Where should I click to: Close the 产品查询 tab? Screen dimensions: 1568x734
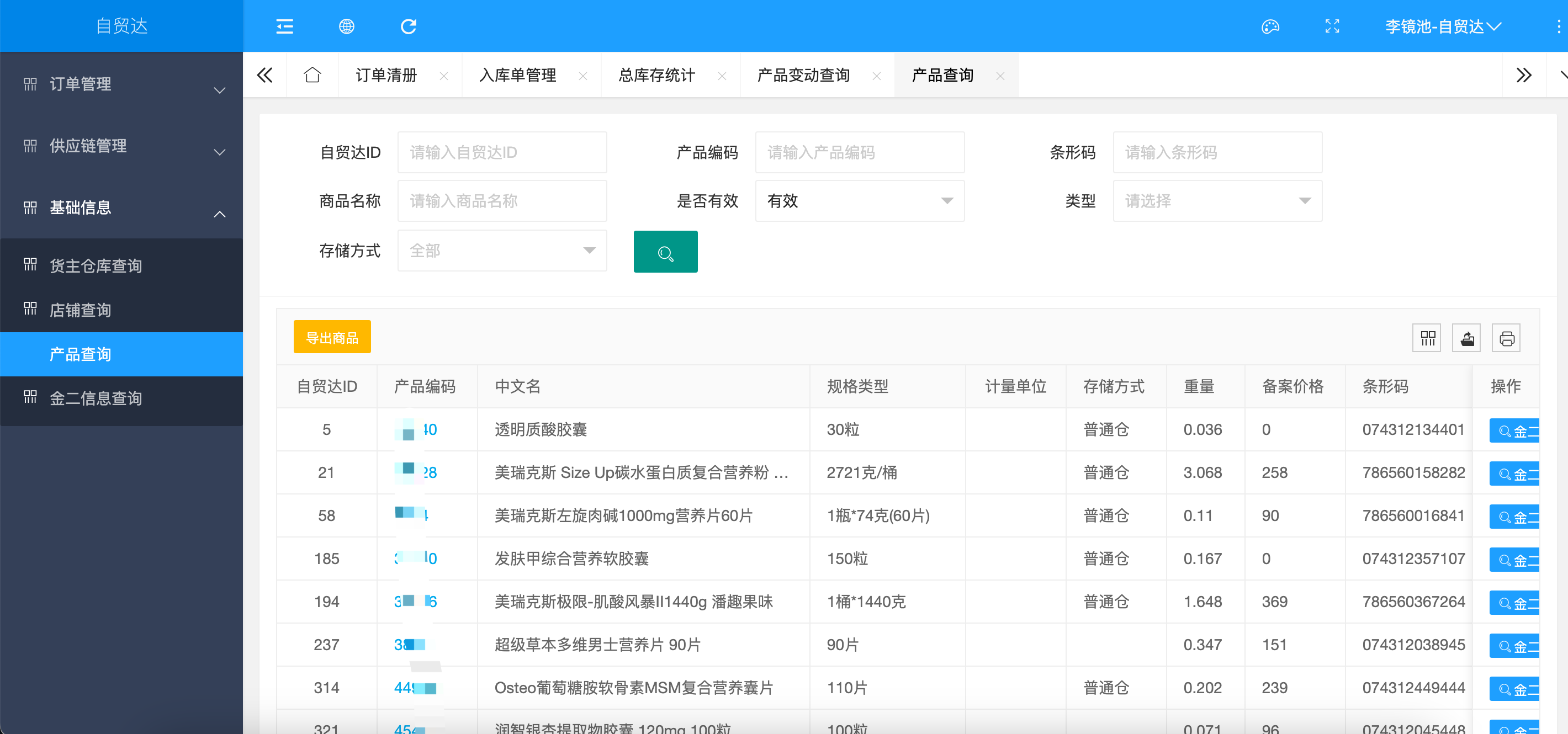1000,76
